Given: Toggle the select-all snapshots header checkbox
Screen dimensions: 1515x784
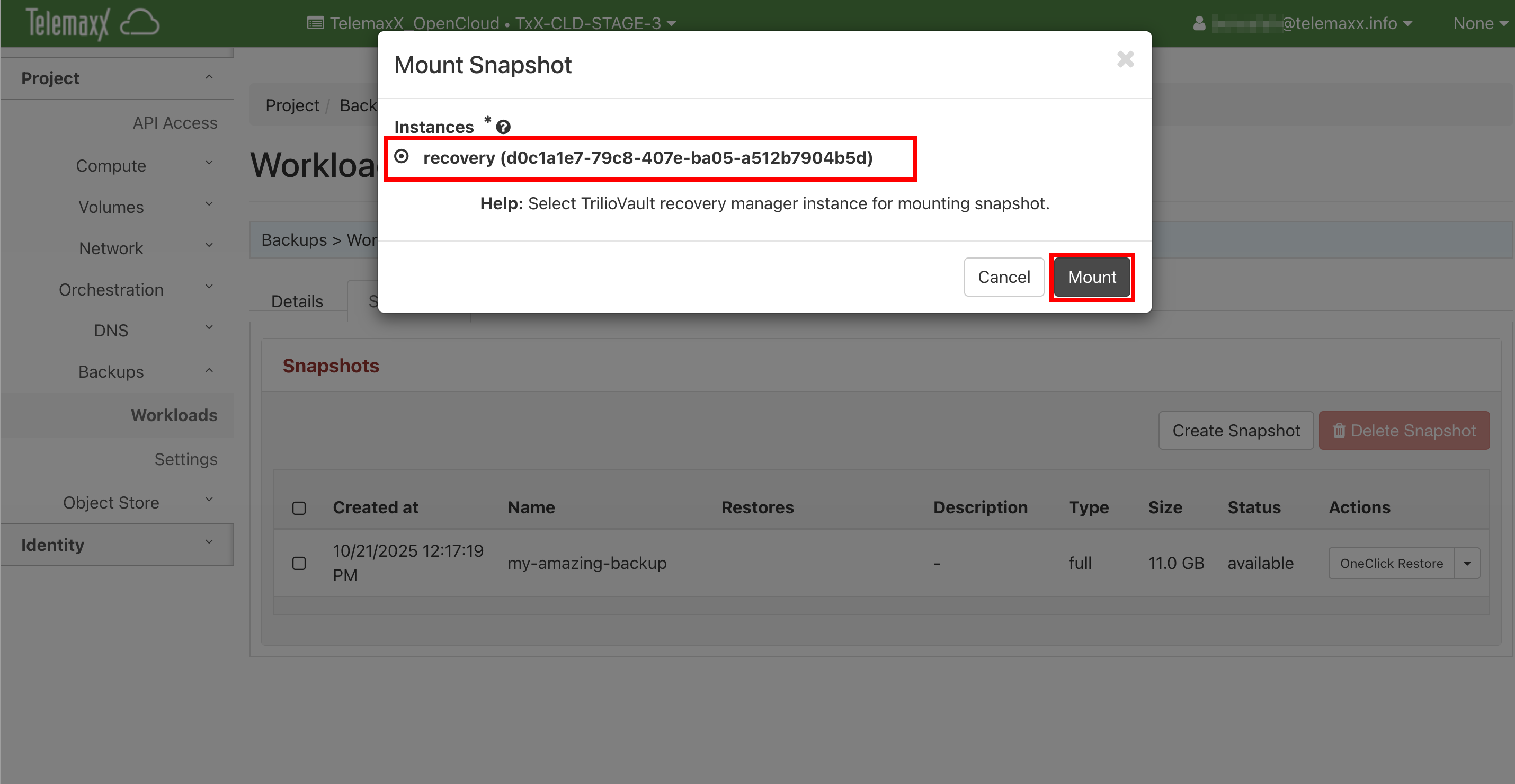Looking at the screenshot, I should (299, 508).
